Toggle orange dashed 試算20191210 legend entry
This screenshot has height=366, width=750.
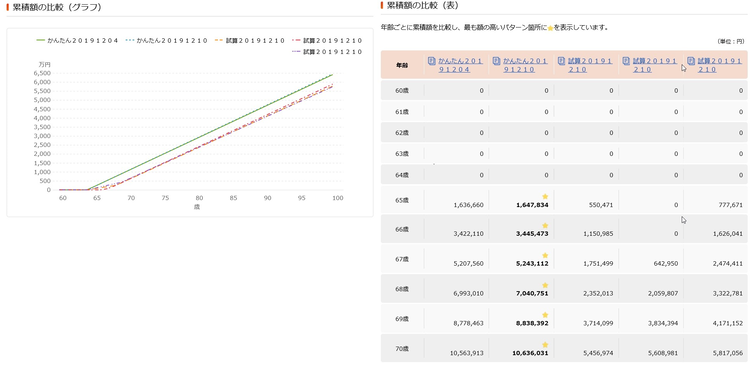click(250, 41)
